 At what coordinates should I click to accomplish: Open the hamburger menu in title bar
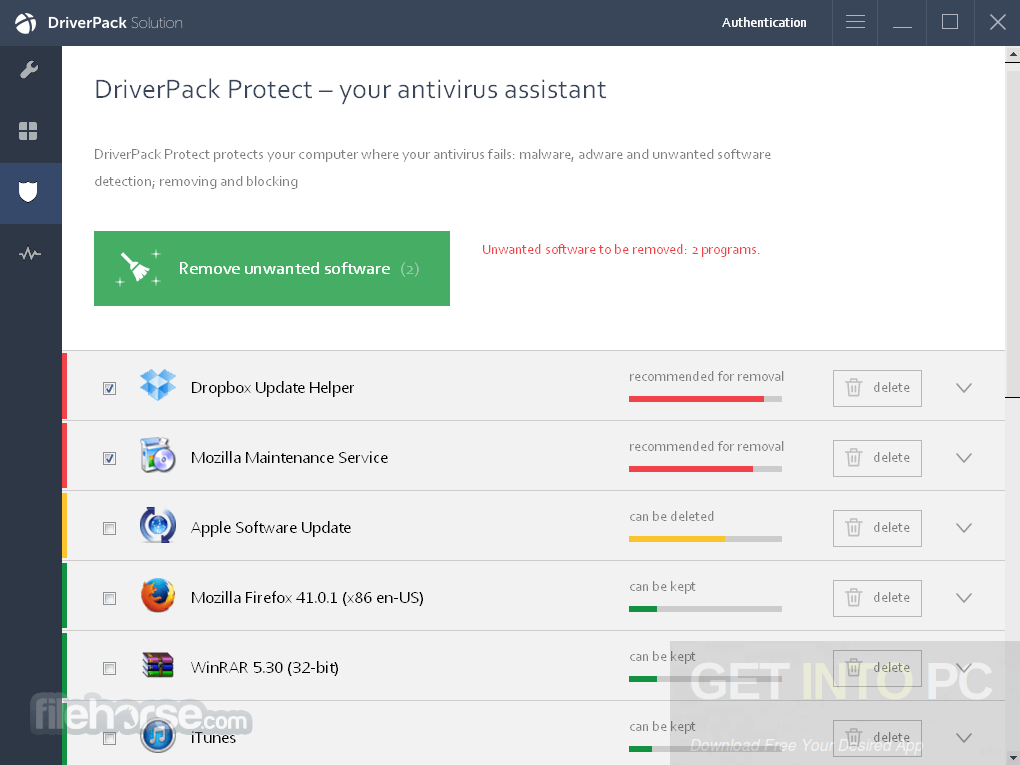coord(855,22)
